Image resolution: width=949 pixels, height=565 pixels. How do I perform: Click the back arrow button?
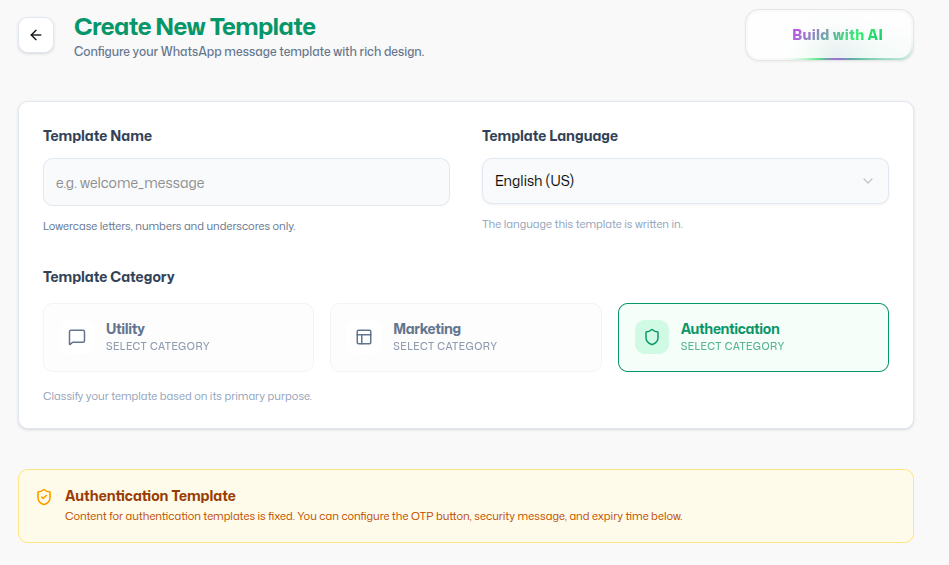coord(36,35)
